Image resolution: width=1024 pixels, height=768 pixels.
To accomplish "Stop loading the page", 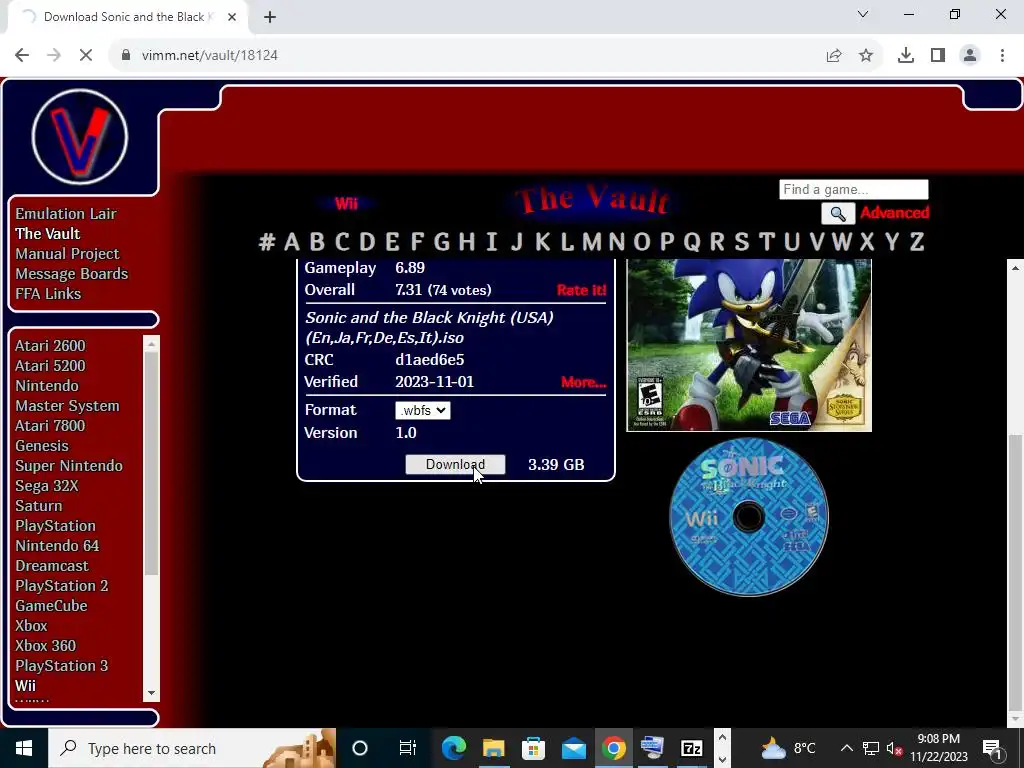I will point(86,56).
